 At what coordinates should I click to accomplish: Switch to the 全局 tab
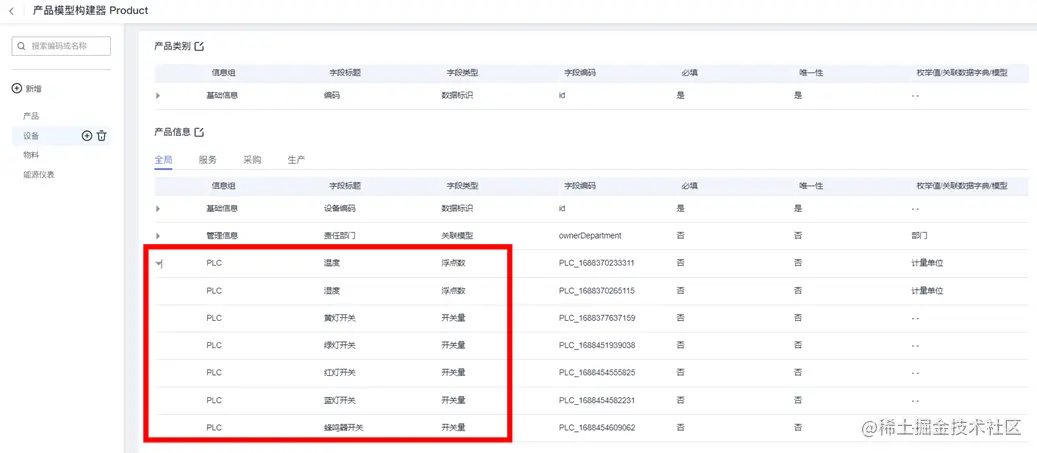coord(163,160)
